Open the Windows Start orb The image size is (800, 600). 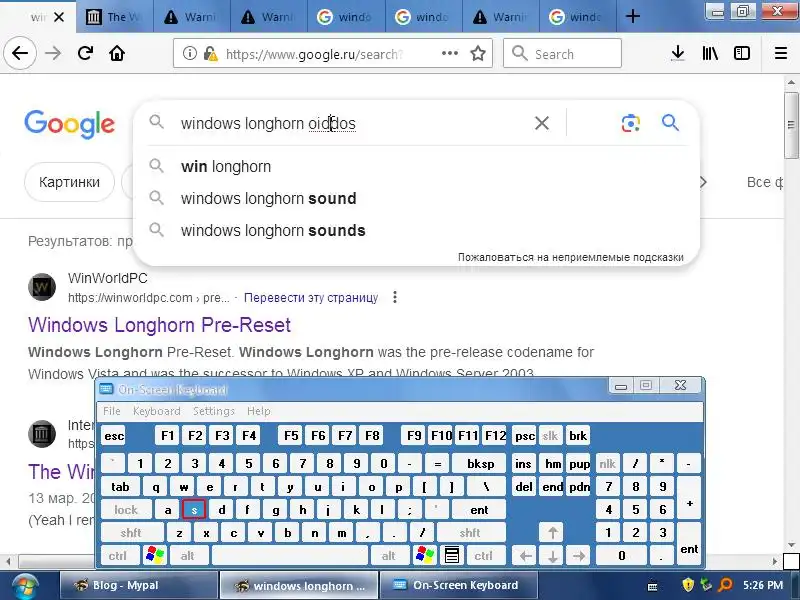click(23, 586)
